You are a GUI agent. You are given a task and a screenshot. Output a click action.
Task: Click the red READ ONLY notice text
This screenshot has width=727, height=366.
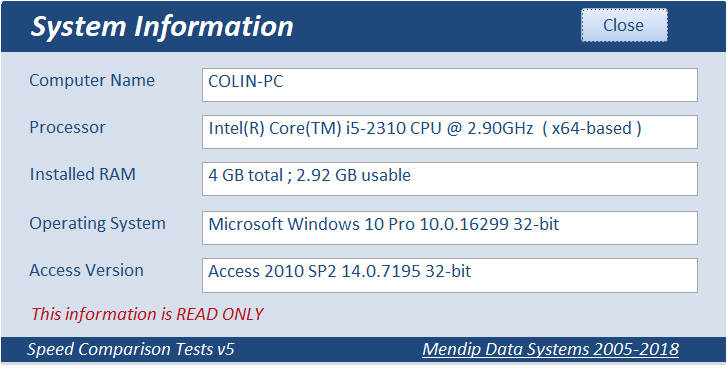[x=147, y=314]
